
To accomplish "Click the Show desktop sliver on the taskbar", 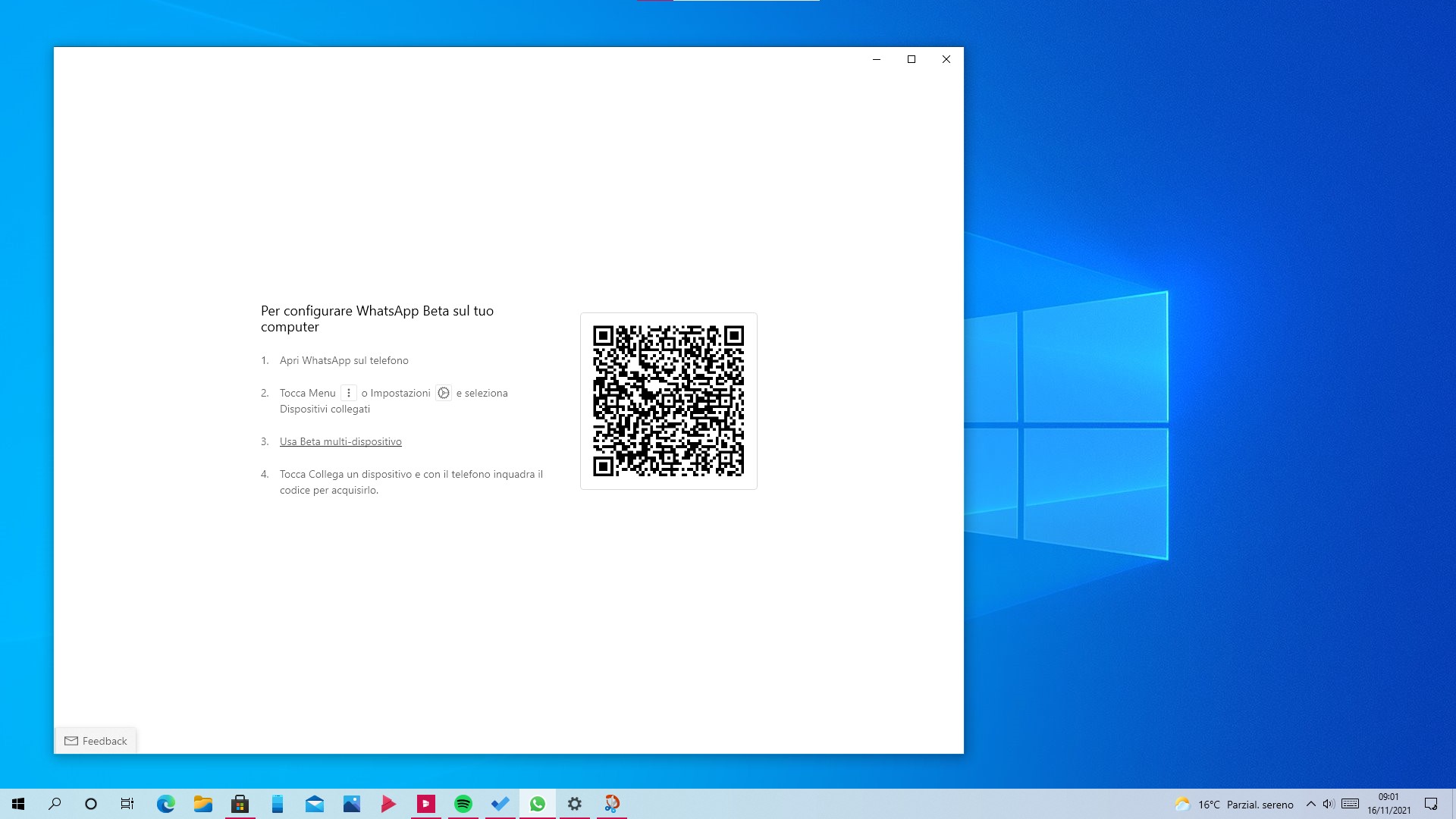I will pyautogui.click(x=1453, y=804).
